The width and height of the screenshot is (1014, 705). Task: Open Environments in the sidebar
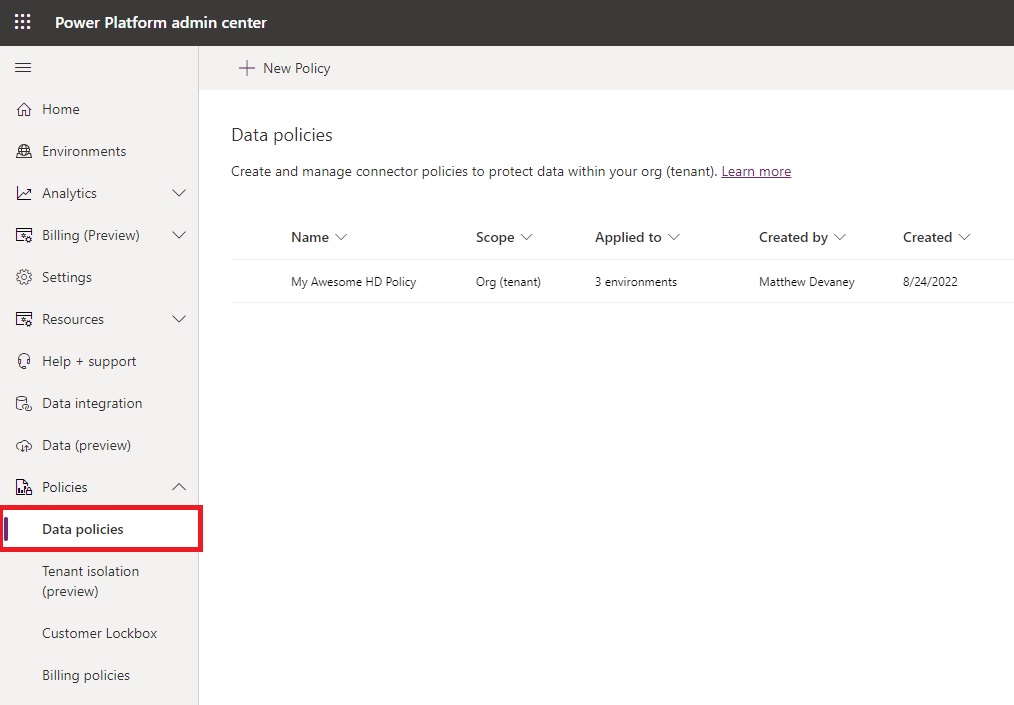click(99, 151)
